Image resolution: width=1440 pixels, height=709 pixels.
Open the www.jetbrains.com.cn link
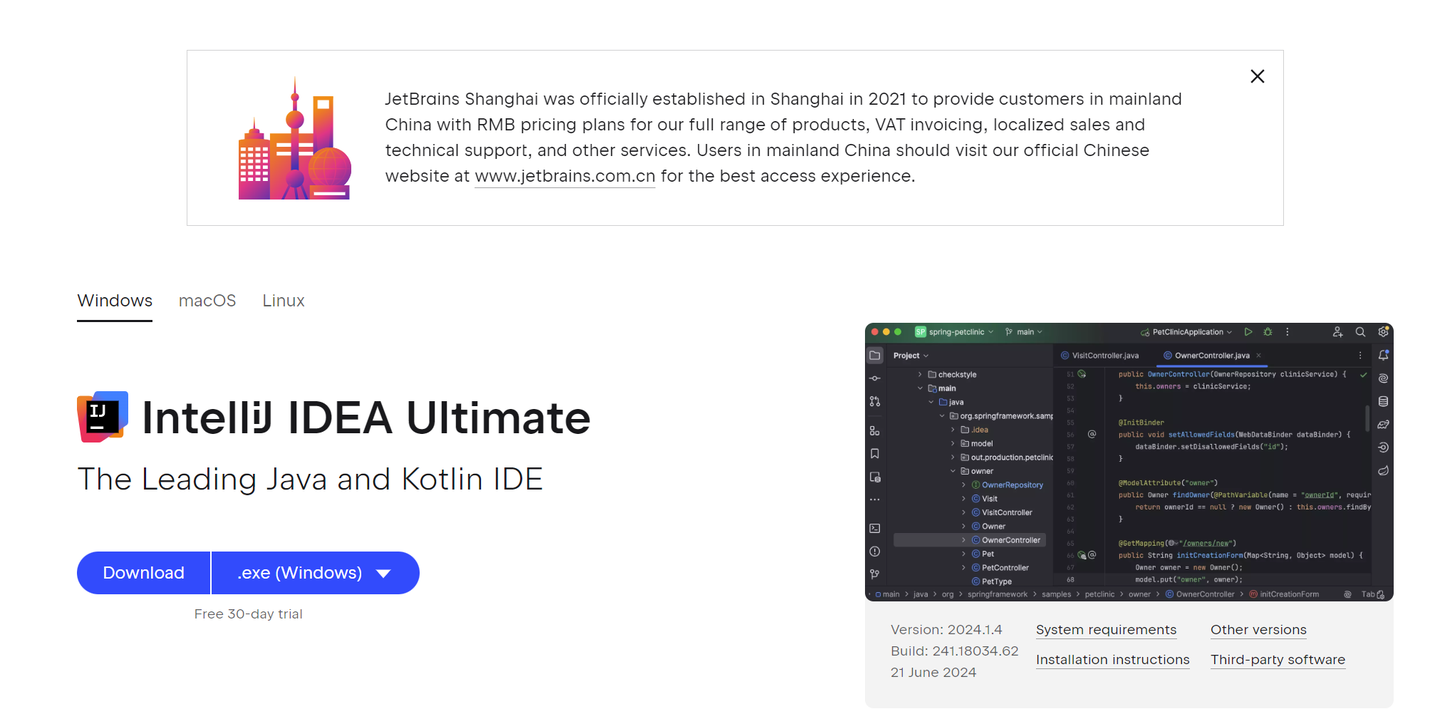pyautogui.click(x=565, y=176)
